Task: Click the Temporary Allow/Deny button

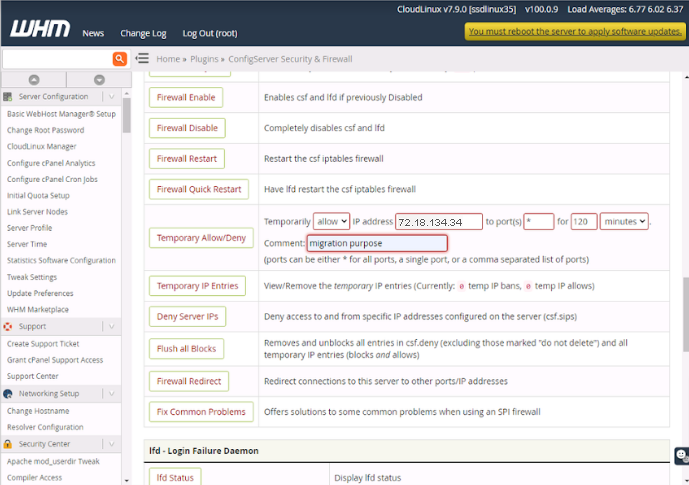Action: 201,238
